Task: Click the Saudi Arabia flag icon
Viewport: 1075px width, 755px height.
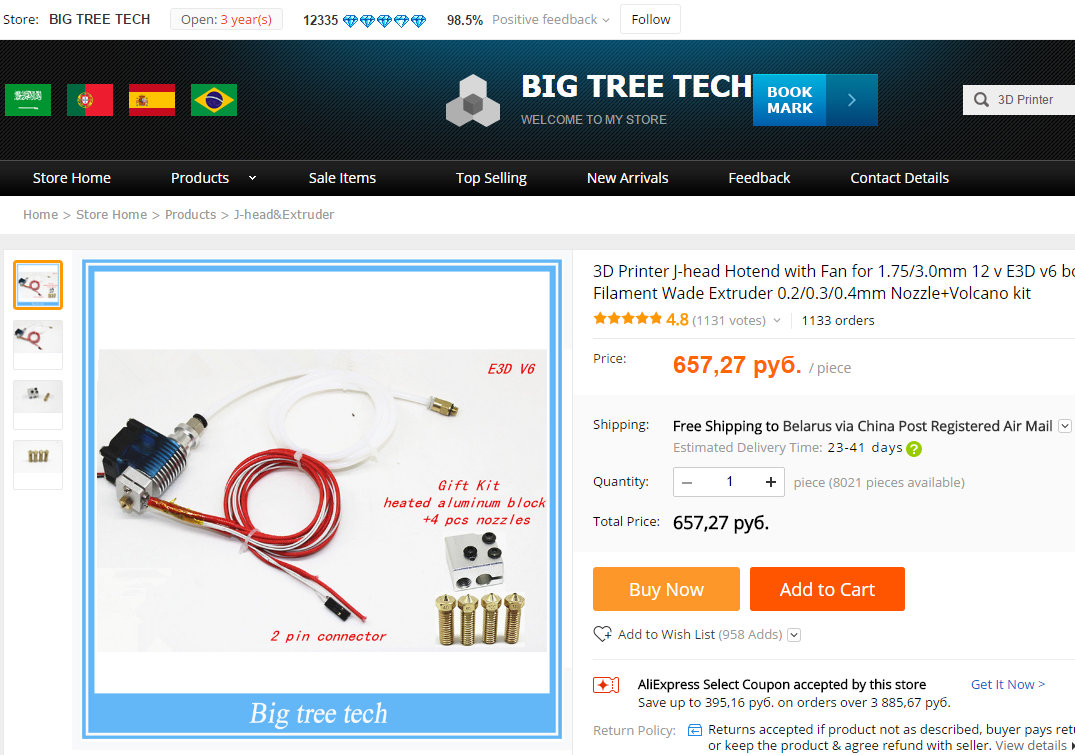Action: 27,100
